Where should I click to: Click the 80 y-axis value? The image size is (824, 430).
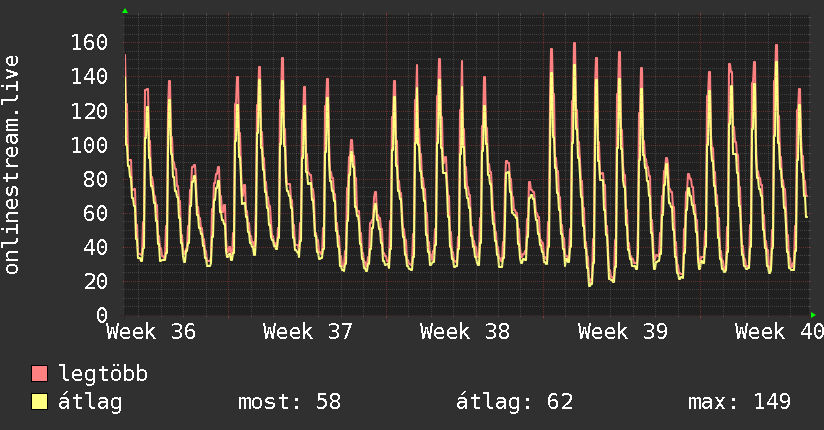(x=96, y=179)
